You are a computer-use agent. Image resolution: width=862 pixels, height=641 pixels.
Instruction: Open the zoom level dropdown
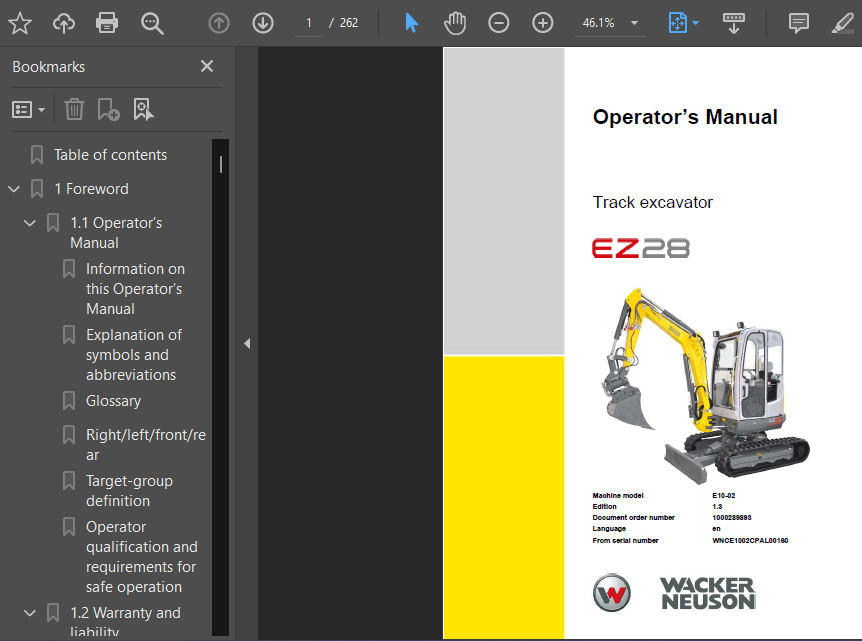coord(633,22)
